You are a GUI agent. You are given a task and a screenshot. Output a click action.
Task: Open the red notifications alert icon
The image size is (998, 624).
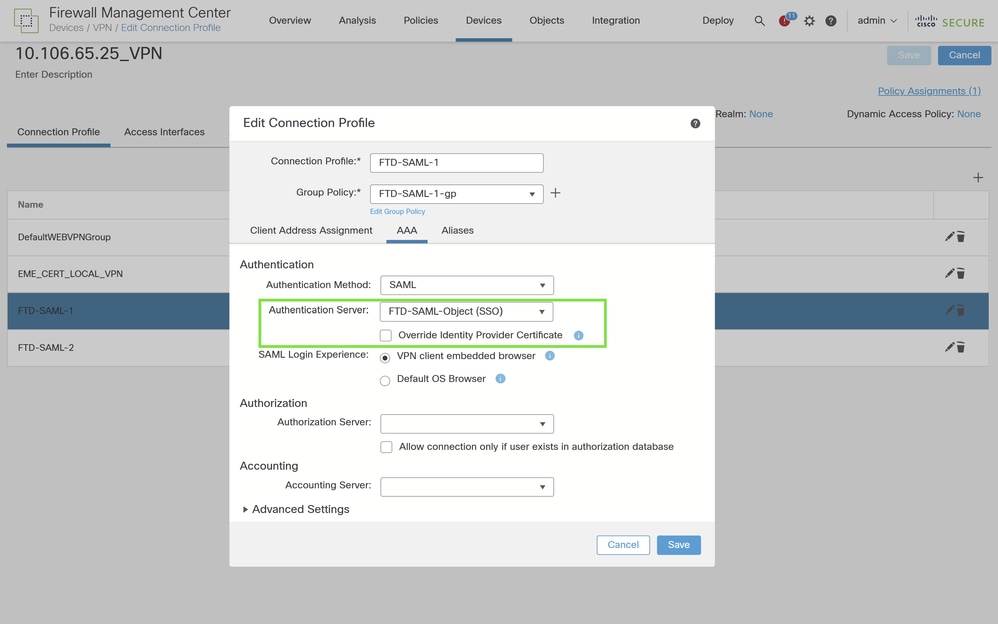[785, 20]
